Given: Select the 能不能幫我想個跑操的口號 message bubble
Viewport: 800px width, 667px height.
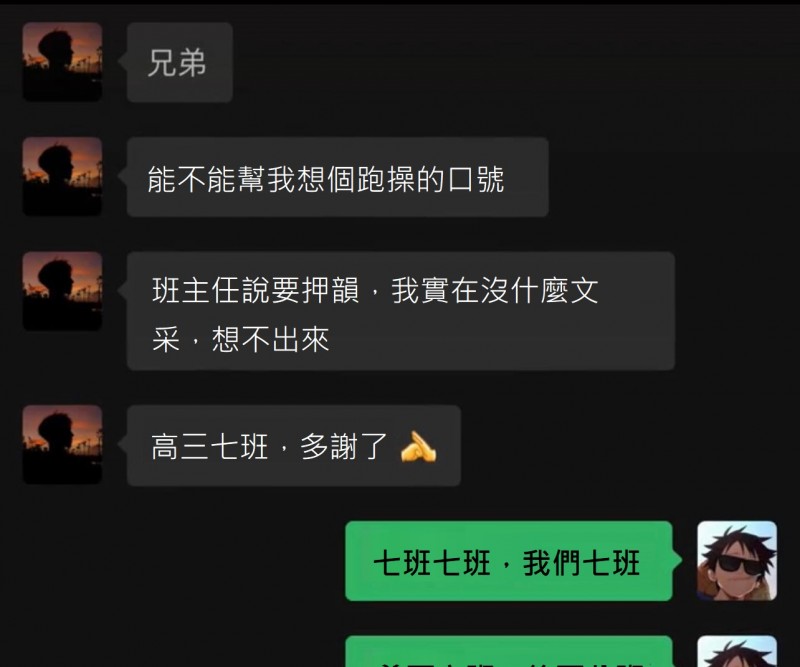Looking at the screenshot, I should [x=338, y=177].
